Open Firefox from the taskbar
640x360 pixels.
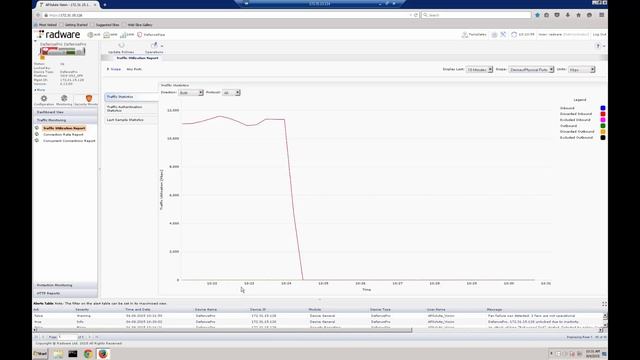point(103,354)
